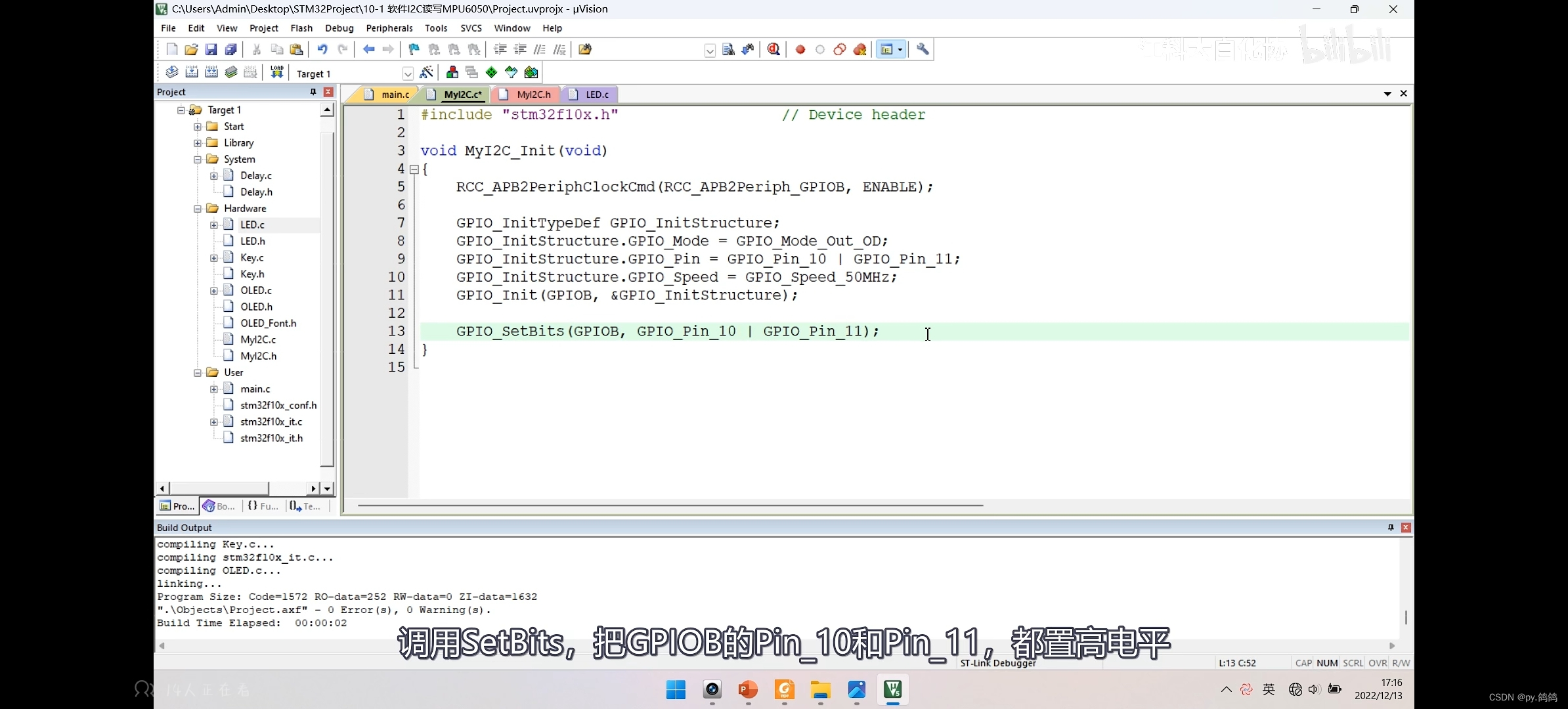Show the Templates tab in project panel
The image size is (1568, 709).
click(x=305, y=506)
